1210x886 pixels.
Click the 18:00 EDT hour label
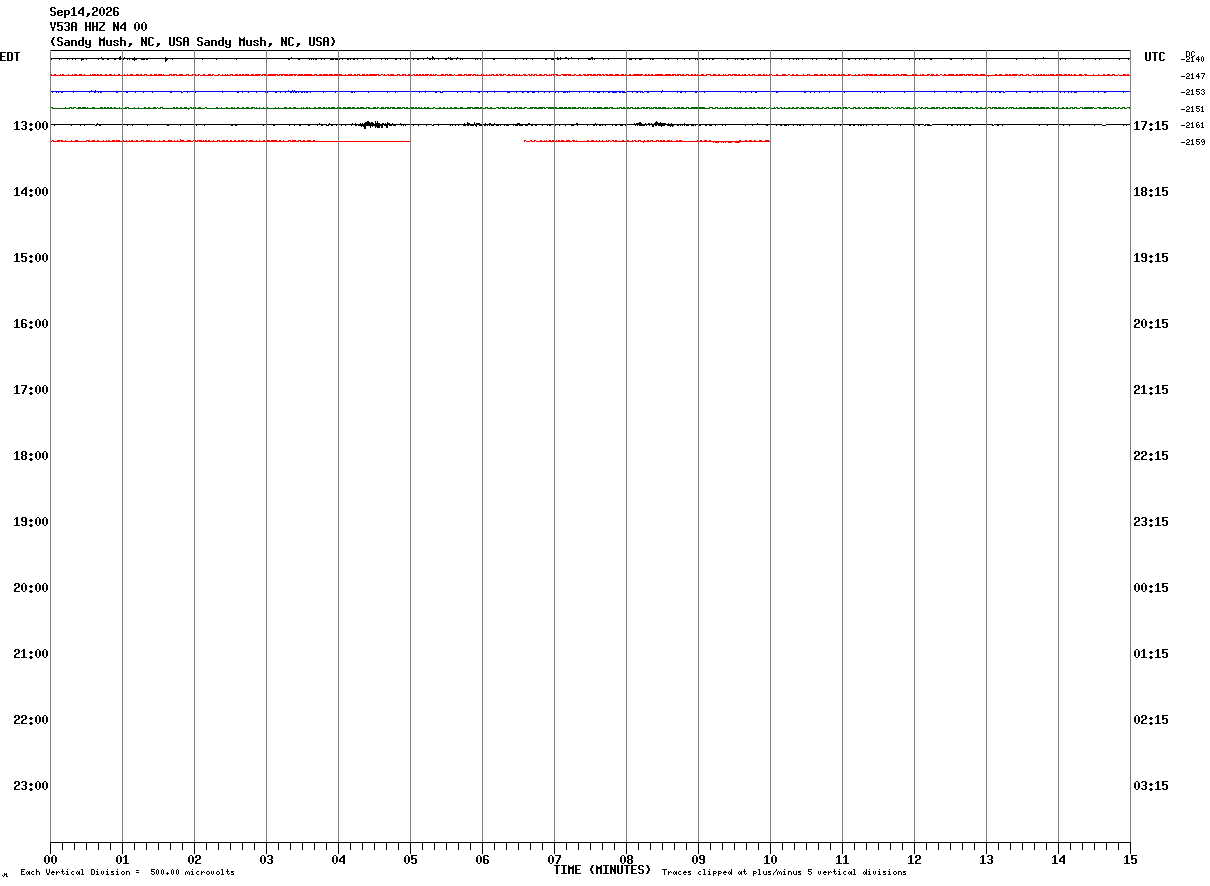[30, 456]
